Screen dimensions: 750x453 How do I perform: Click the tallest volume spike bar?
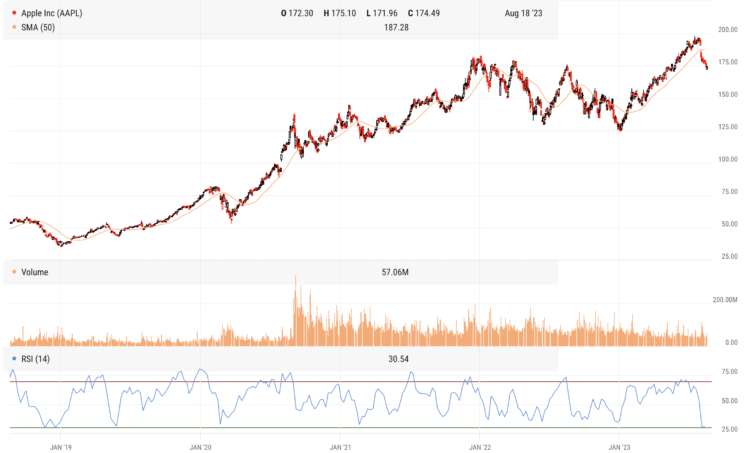coord(296,310)
